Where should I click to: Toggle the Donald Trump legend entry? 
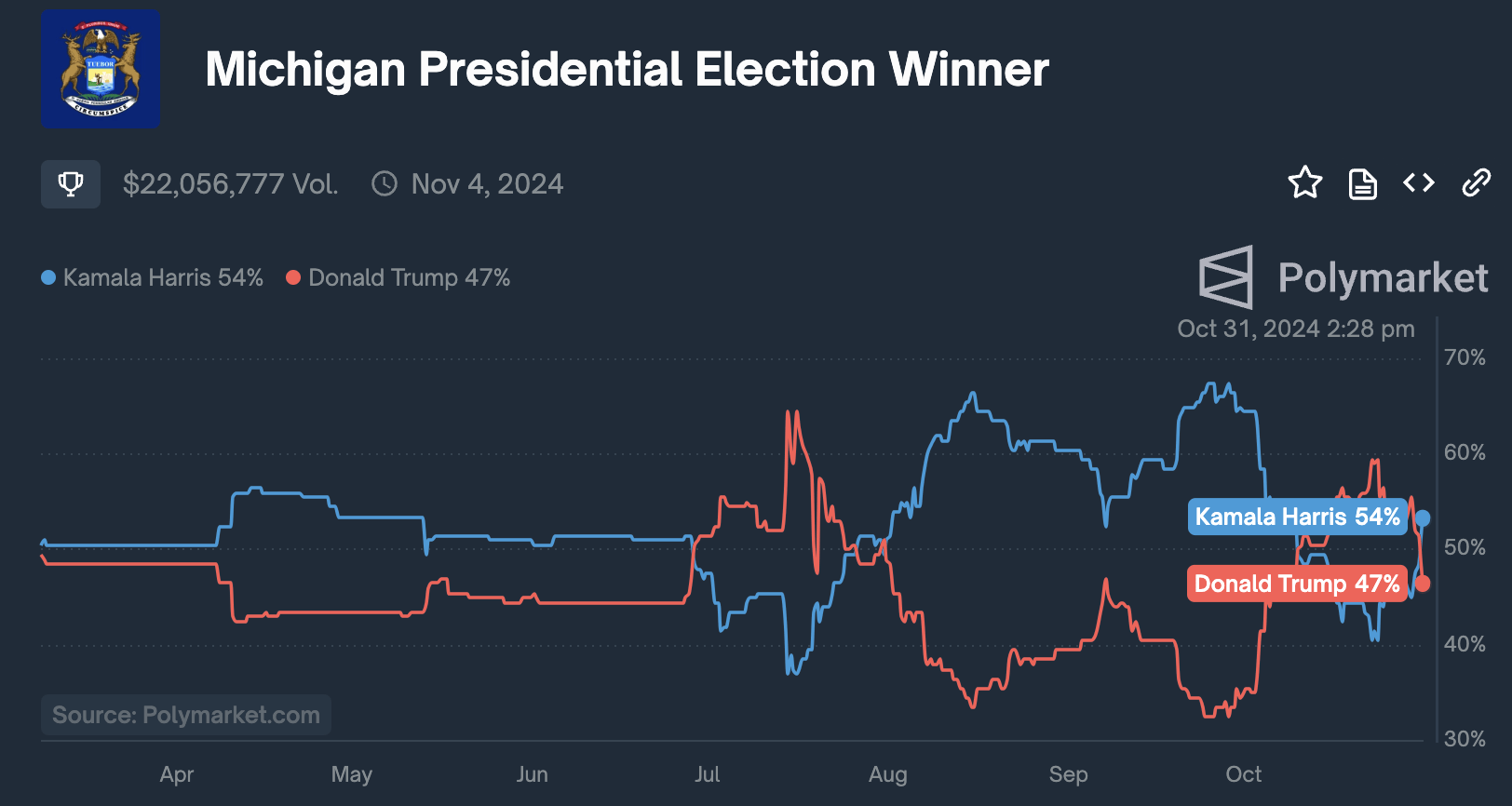point(398,277)
